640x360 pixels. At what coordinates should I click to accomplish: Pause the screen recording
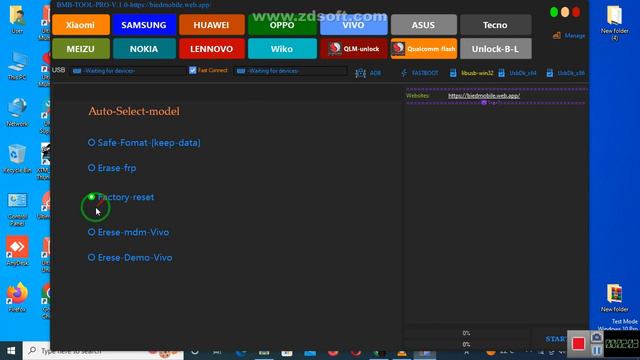point(596,350)
